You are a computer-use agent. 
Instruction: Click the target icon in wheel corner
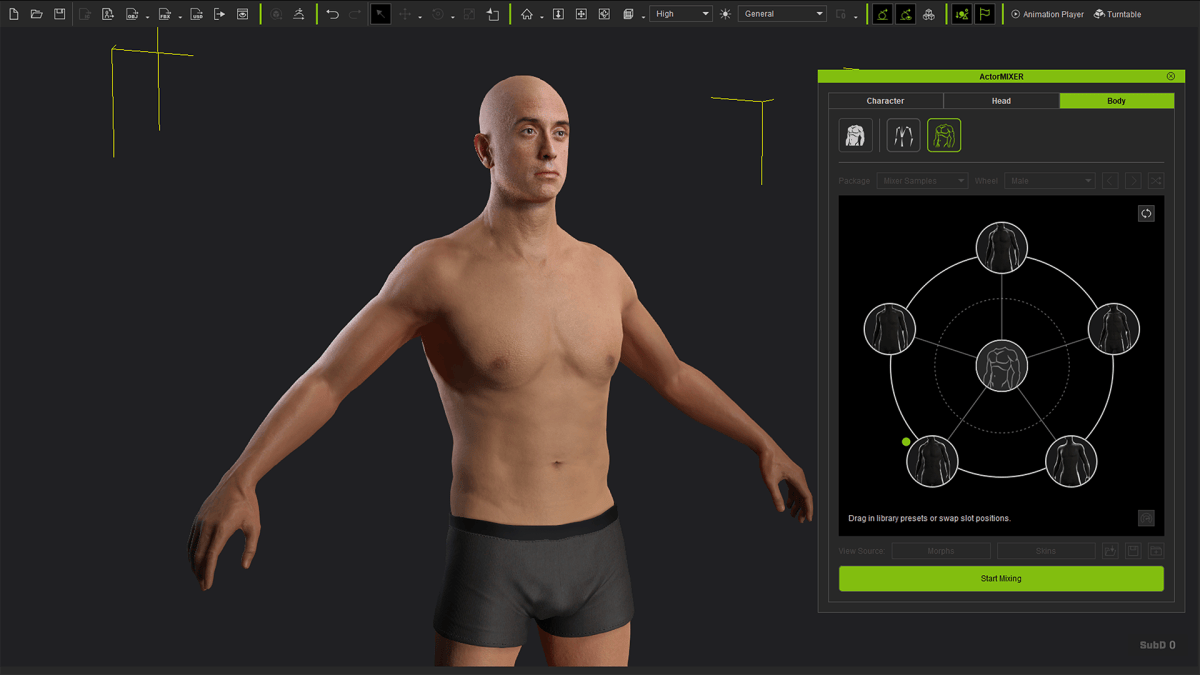coord(1146,518)
